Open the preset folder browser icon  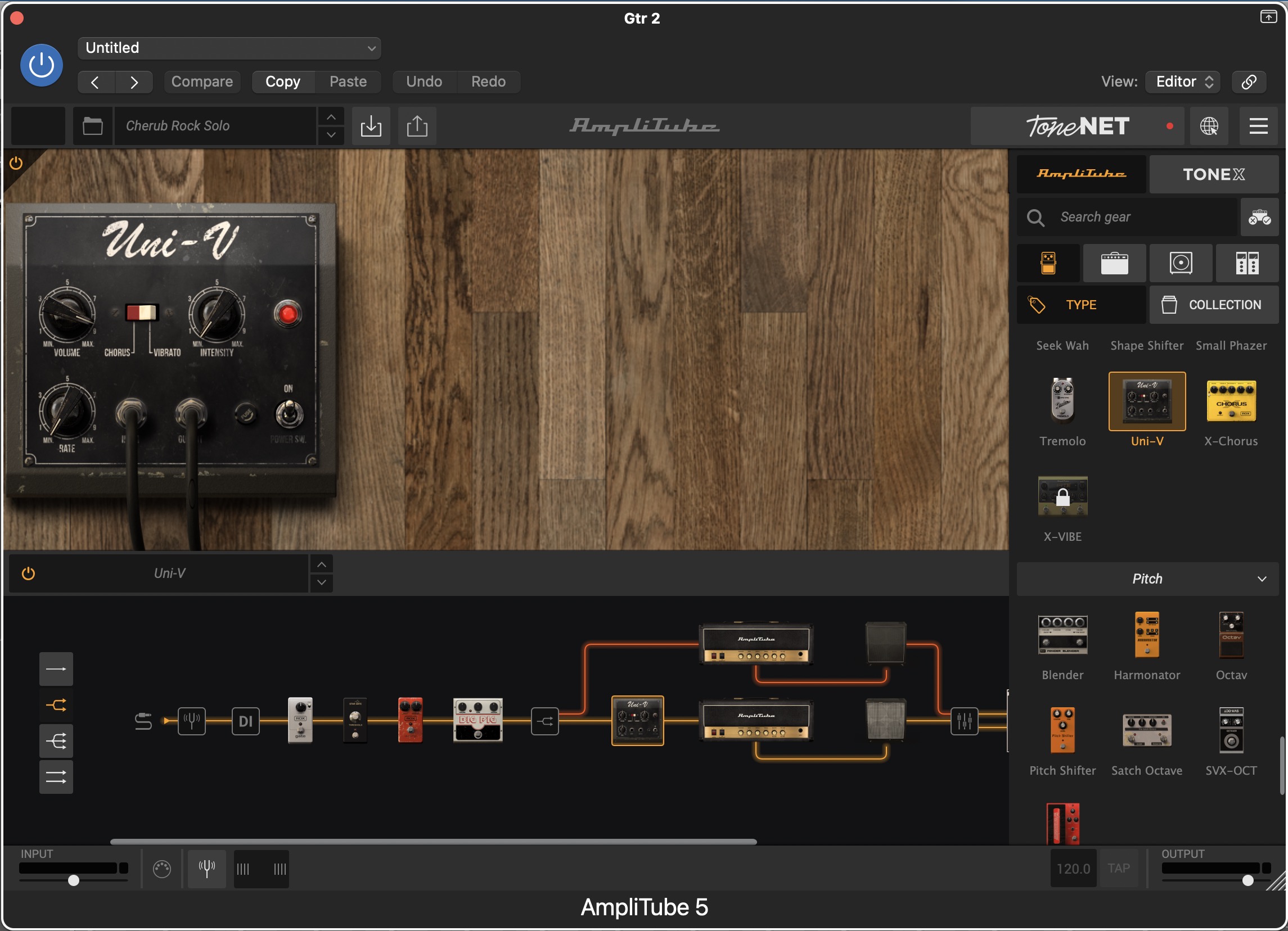point(93,125)
